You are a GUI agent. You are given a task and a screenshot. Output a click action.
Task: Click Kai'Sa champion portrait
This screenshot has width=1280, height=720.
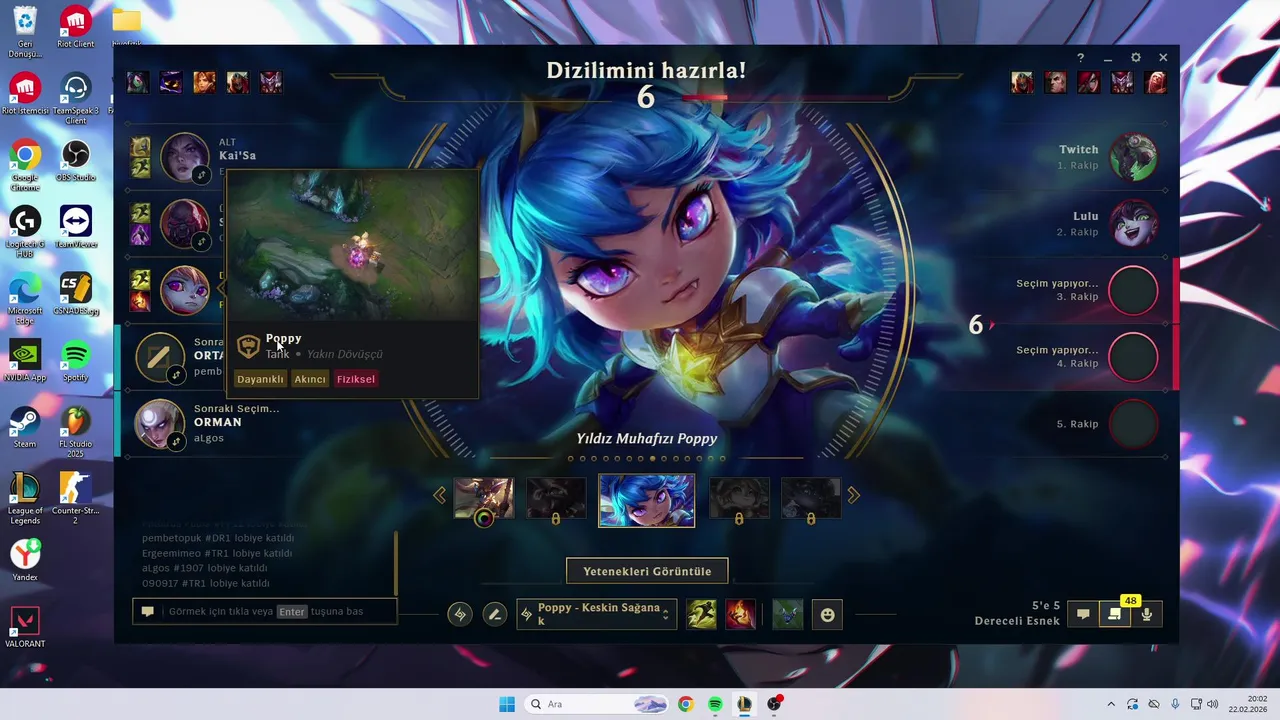coord(185,157)
